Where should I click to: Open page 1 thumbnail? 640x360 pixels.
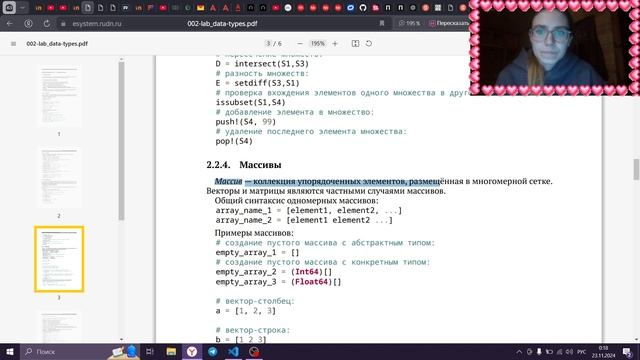(x=59, y=96)
